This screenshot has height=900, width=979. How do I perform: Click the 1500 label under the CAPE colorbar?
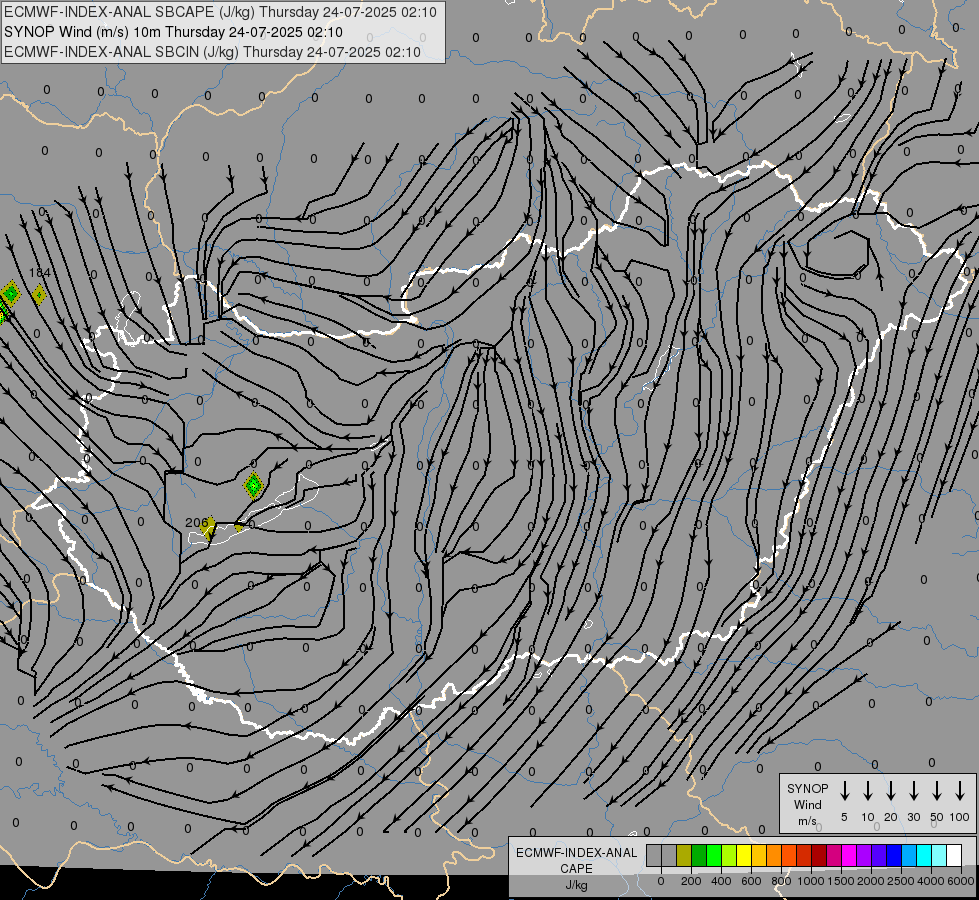pyautogui.click(x=841, y=881)
